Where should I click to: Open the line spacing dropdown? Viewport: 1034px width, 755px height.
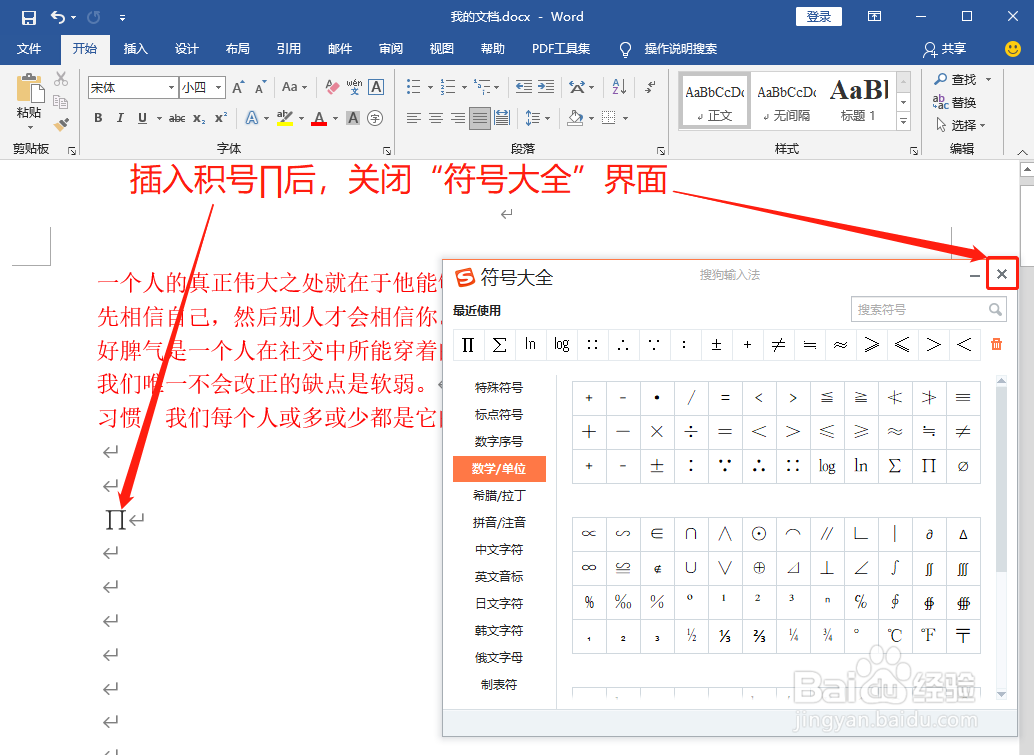pos(537,118)
